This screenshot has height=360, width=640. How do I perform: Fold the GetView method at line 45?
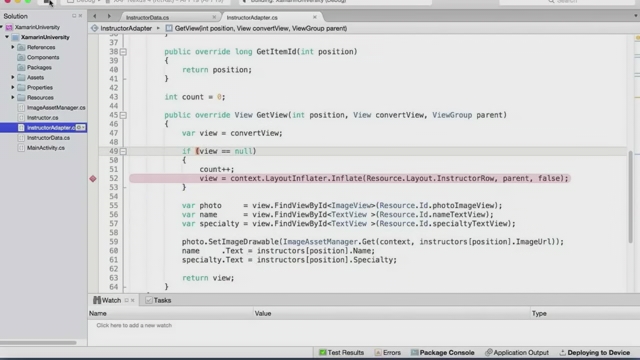coord(123,115)
